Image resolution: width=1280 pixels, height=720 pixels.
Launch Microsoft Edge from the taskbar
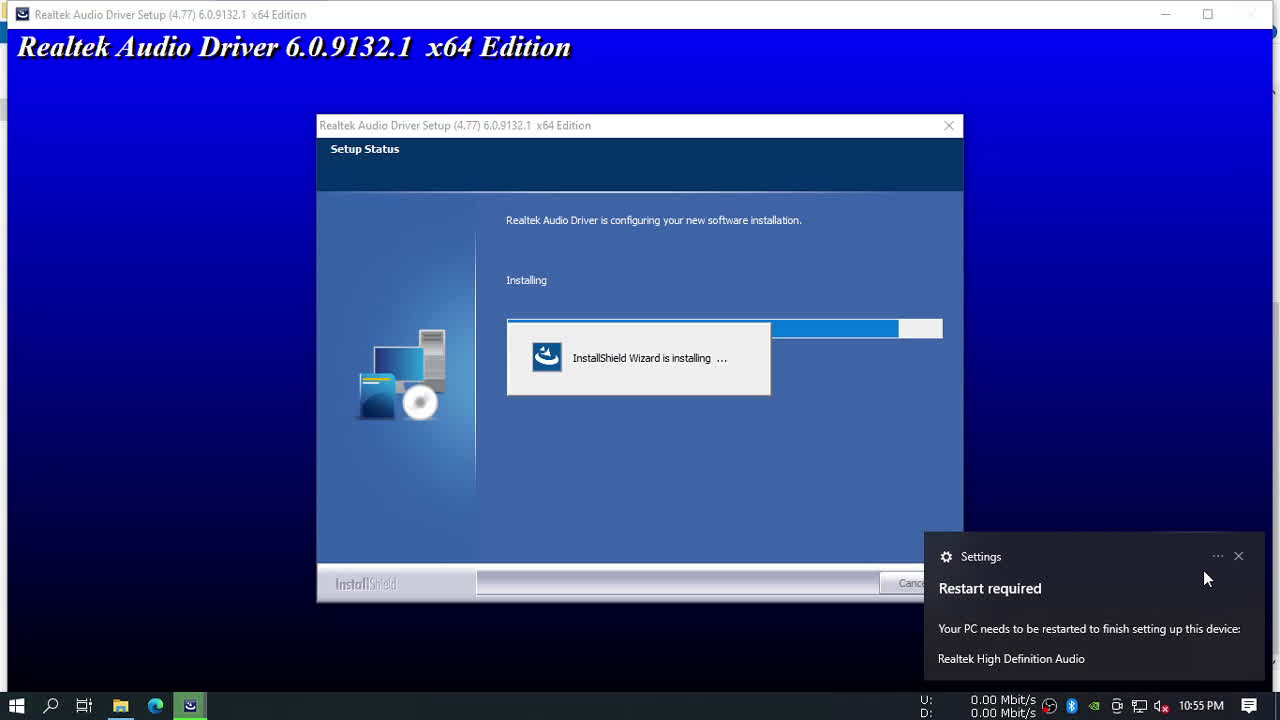(155, 706)
